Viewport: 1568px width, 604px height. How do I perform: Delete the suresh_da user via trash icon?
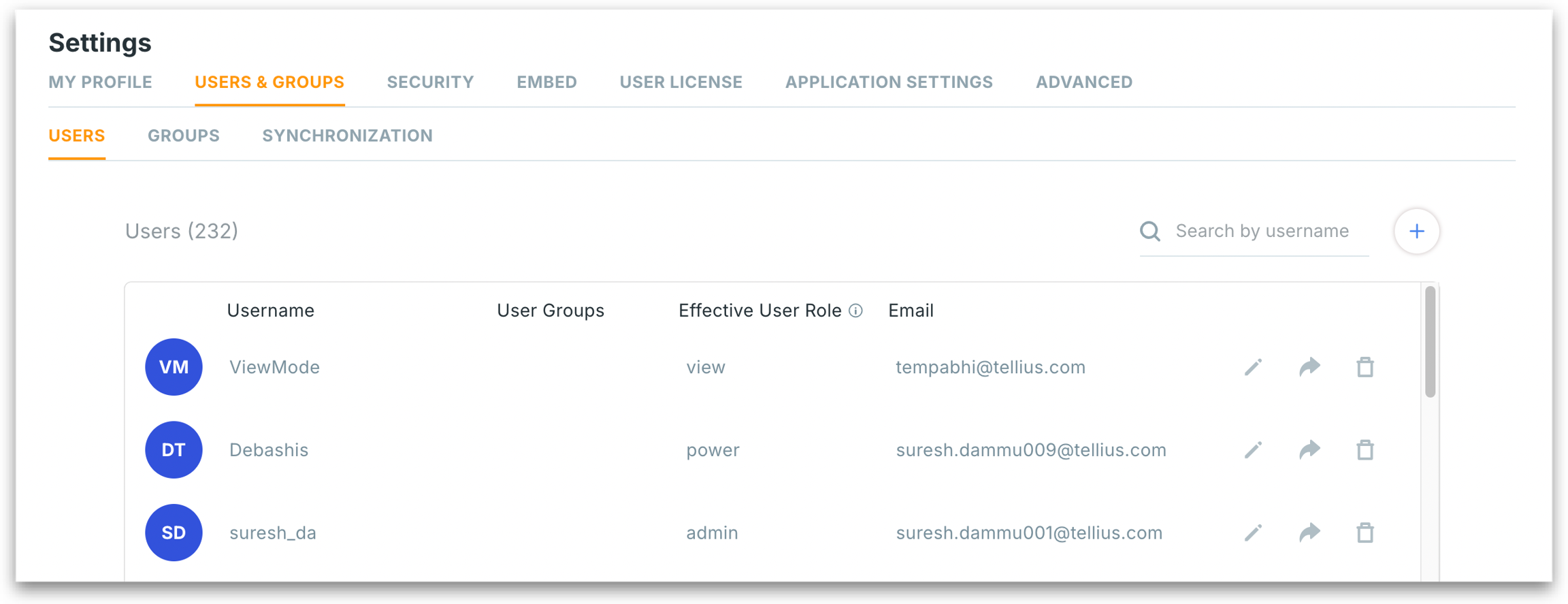(x=1365, y=533)
